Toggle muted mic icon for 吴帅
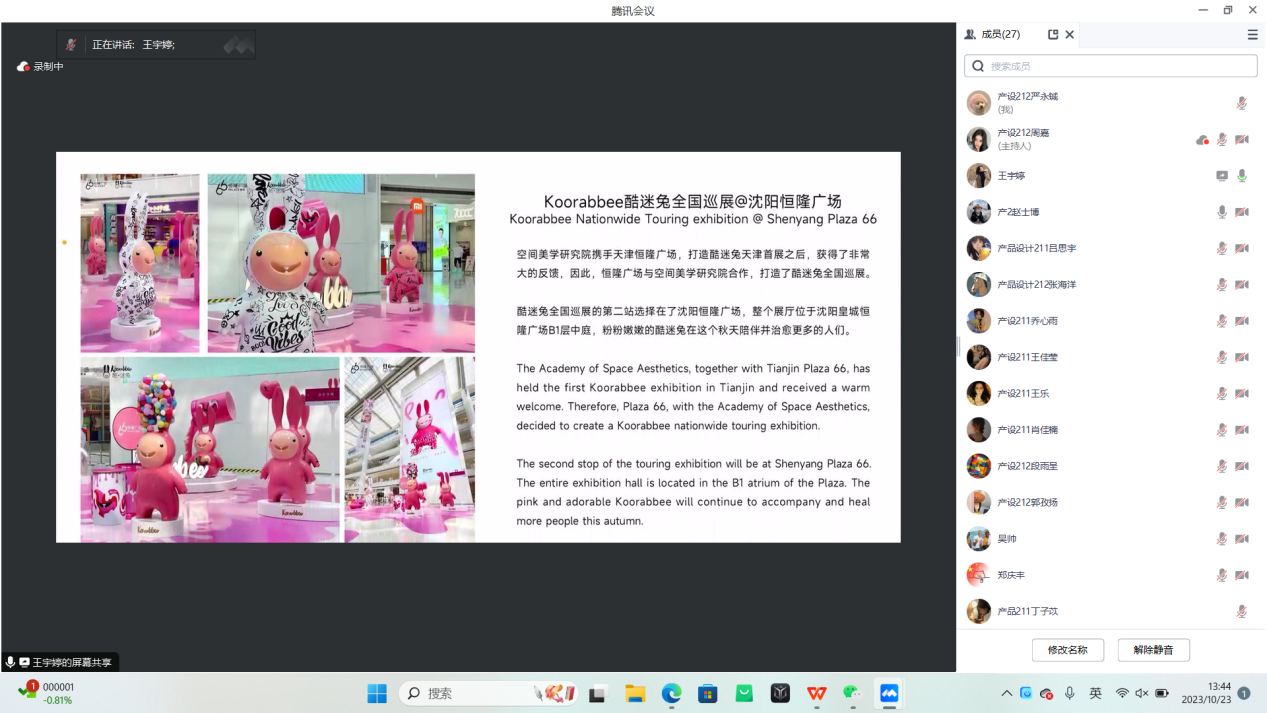 pyautogui.click(x=1222, y=539)
